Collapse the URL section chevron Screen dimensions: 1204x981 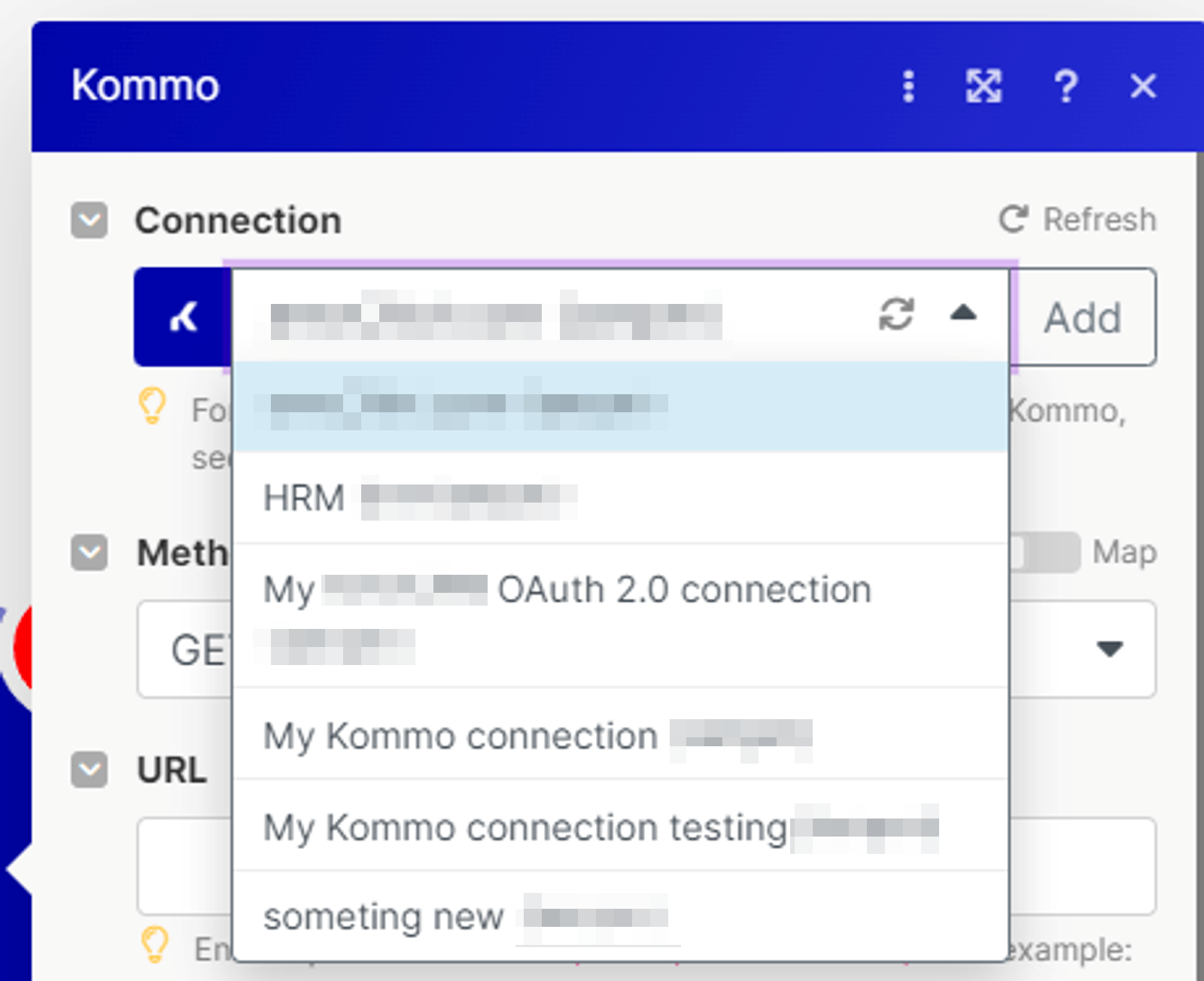coord(90,770)
